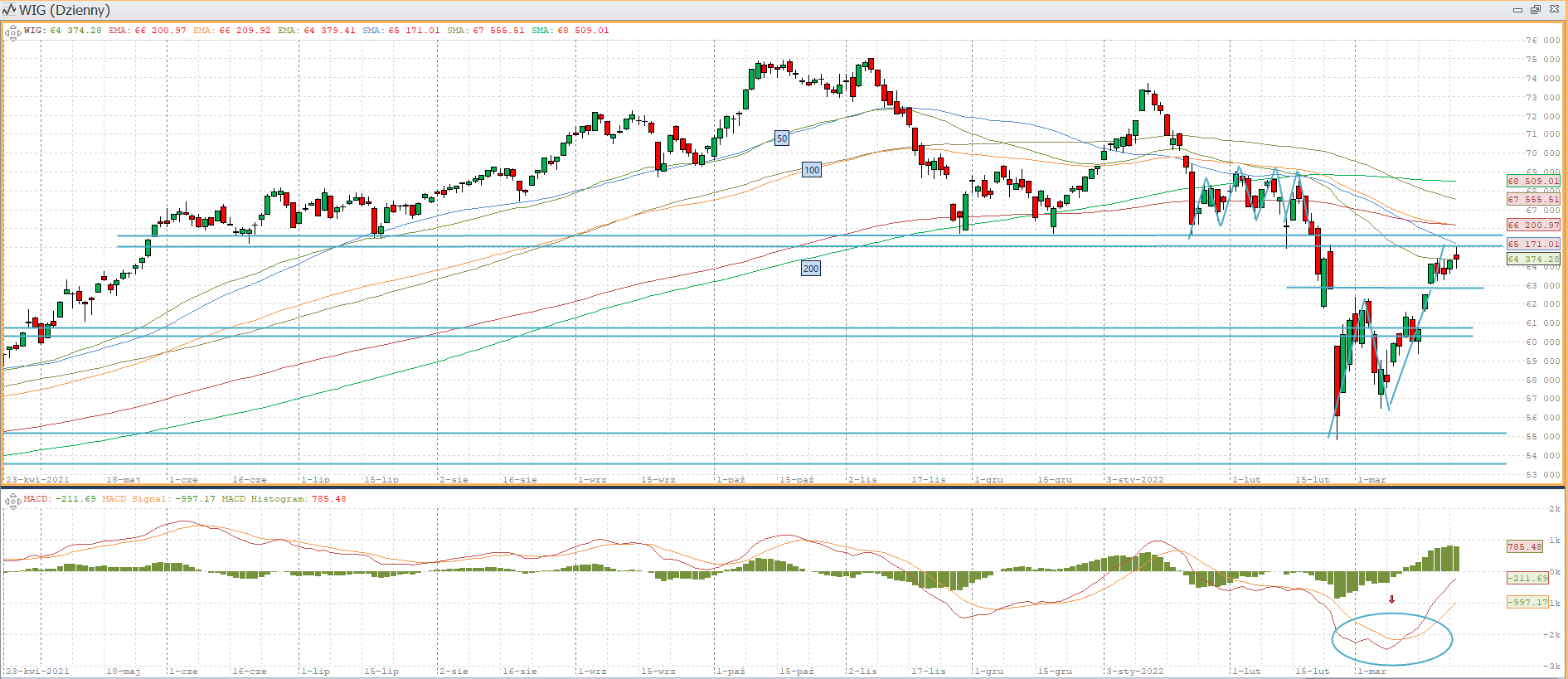This screenshot has width=1568, height=679.
Task: Select the label box marked 200
Action: click(810, 269)
